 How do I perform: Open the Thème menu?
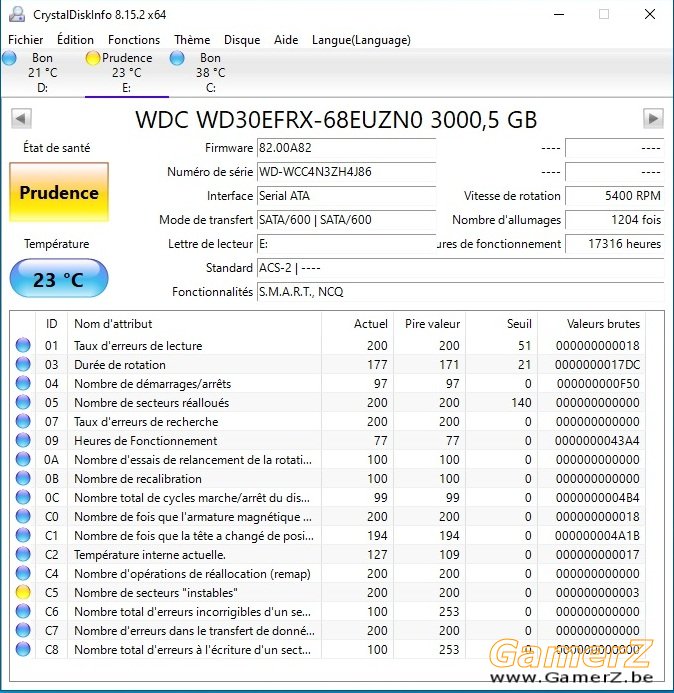click(192, 40)
